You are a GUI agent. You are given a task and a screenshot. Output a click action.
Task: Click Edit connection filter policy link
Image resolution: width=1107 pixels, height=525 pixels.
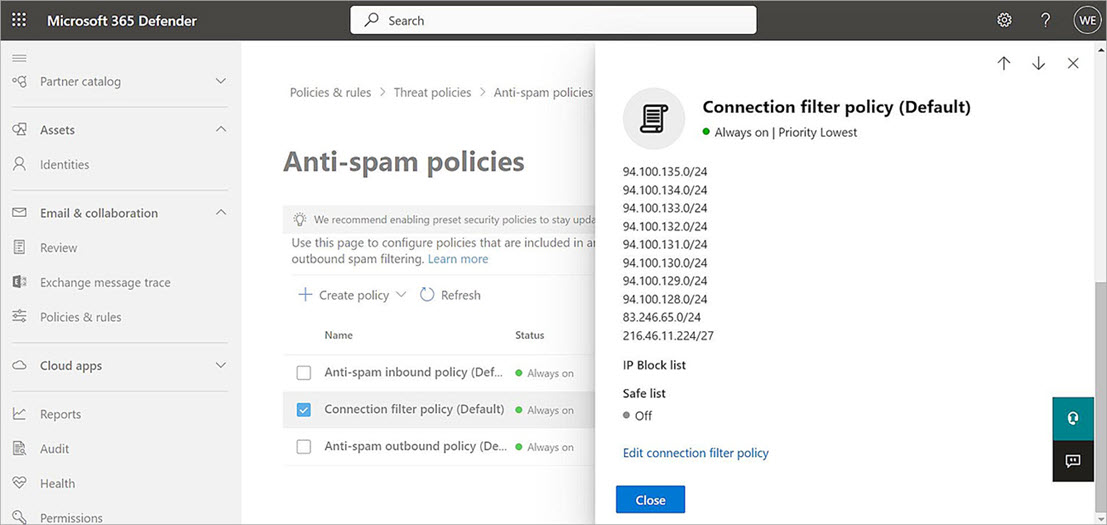tap(695, 453)
